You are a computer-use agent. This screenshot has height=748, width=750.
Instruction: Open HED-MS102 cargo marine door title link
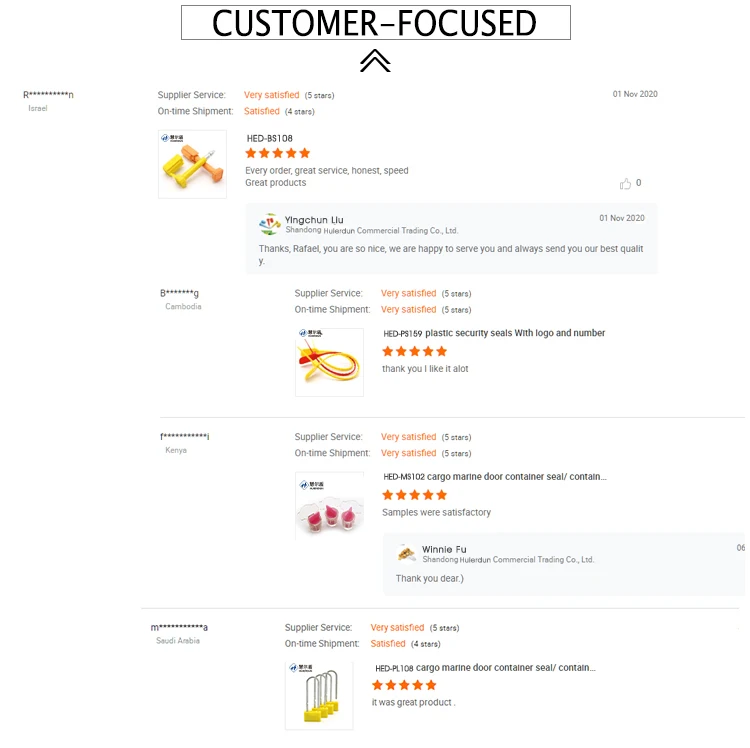point(494,477)
